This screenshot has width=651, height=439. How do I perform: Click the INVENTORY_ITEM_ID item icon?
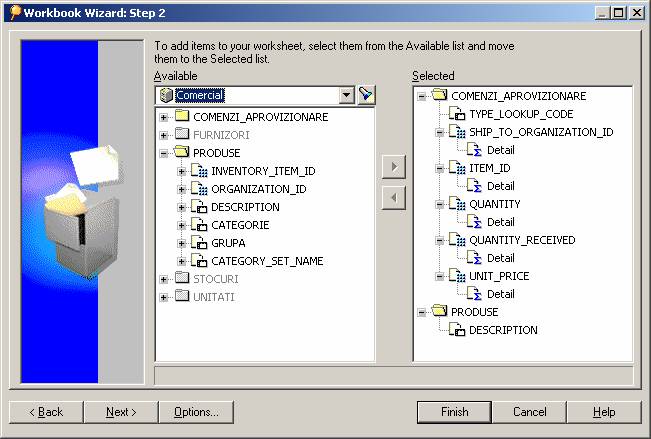click(199, 171)
